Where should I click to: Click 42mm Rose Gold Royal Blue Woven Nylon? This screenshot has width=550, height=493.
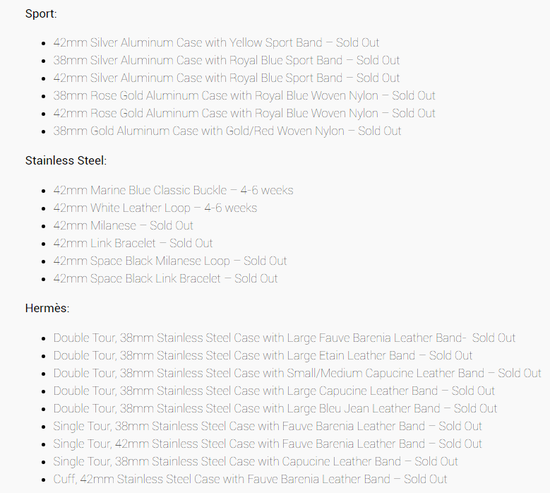[244, 113]
